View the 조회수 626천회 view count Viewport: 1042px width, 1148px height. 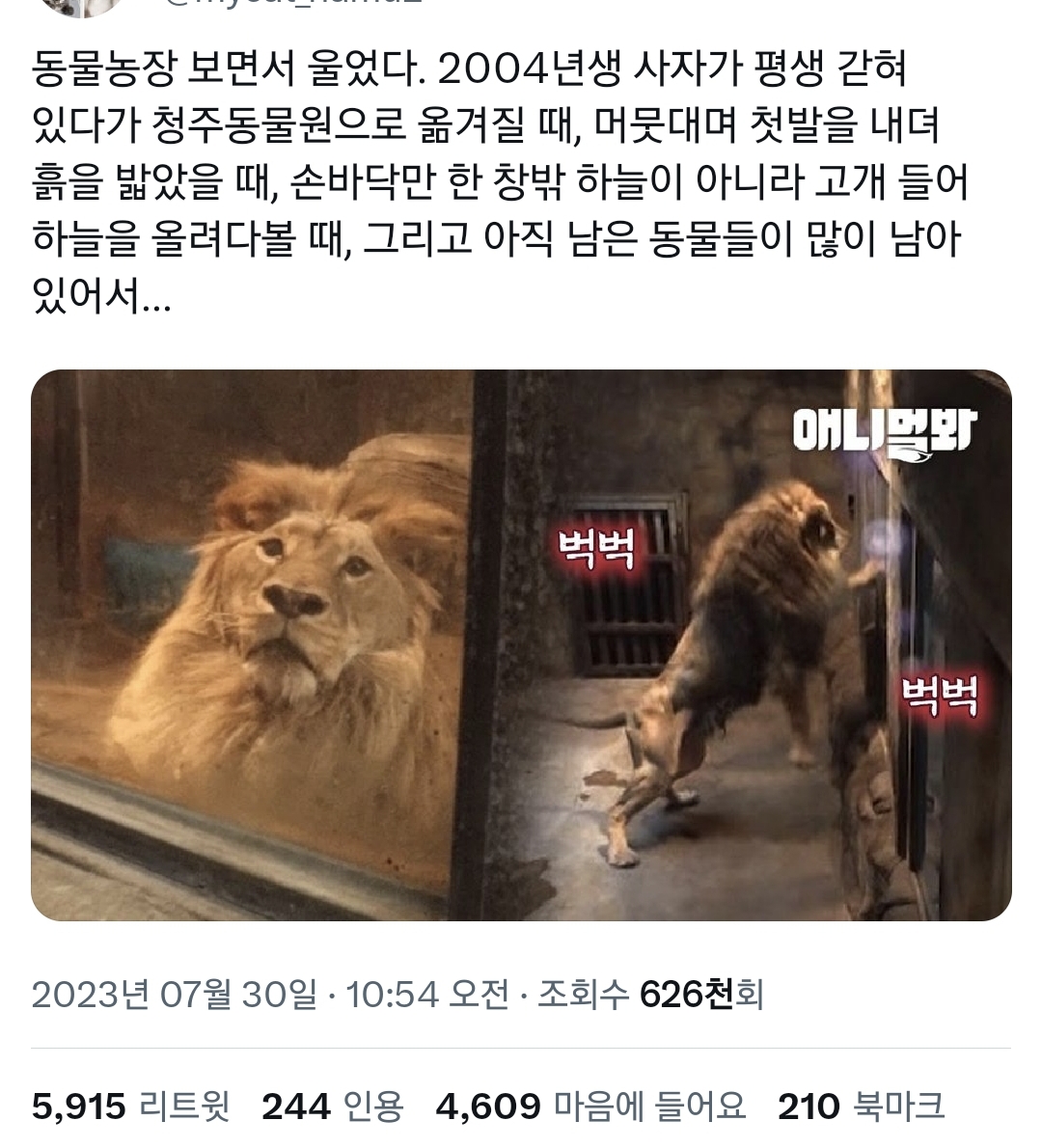pos(651,995)
